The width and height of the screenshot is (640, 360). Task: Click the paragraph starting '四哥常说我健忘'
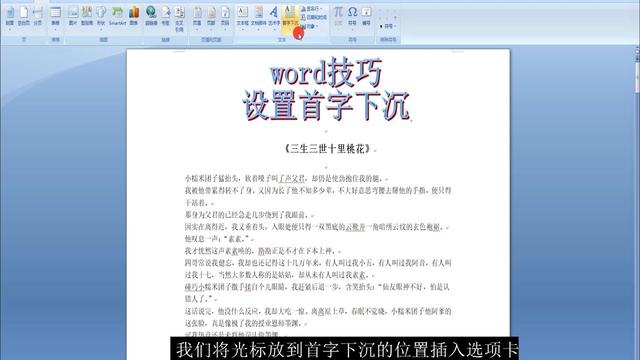pyautogui.click(x=318, y=269)
